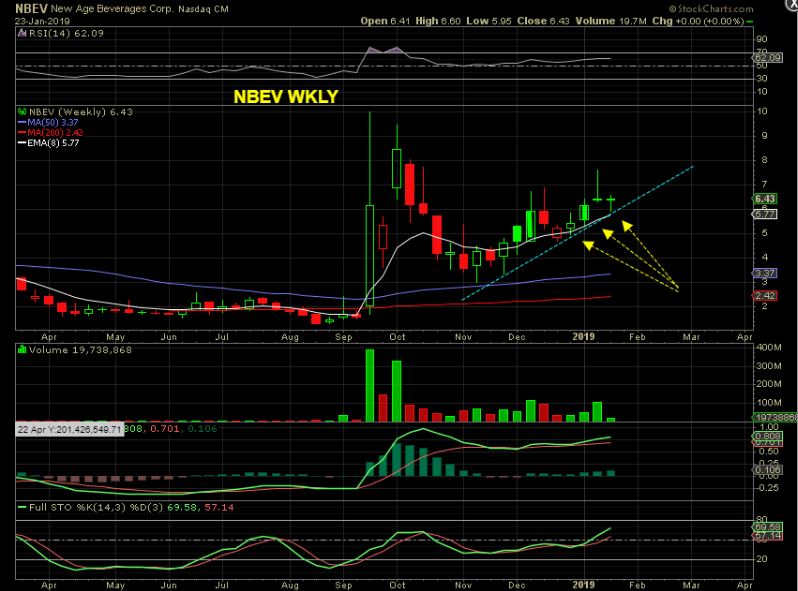Image resolution: width=798 pixels, height=591 pixels.
Task: Click the tallest green volume bar in September
Action: 370,385
